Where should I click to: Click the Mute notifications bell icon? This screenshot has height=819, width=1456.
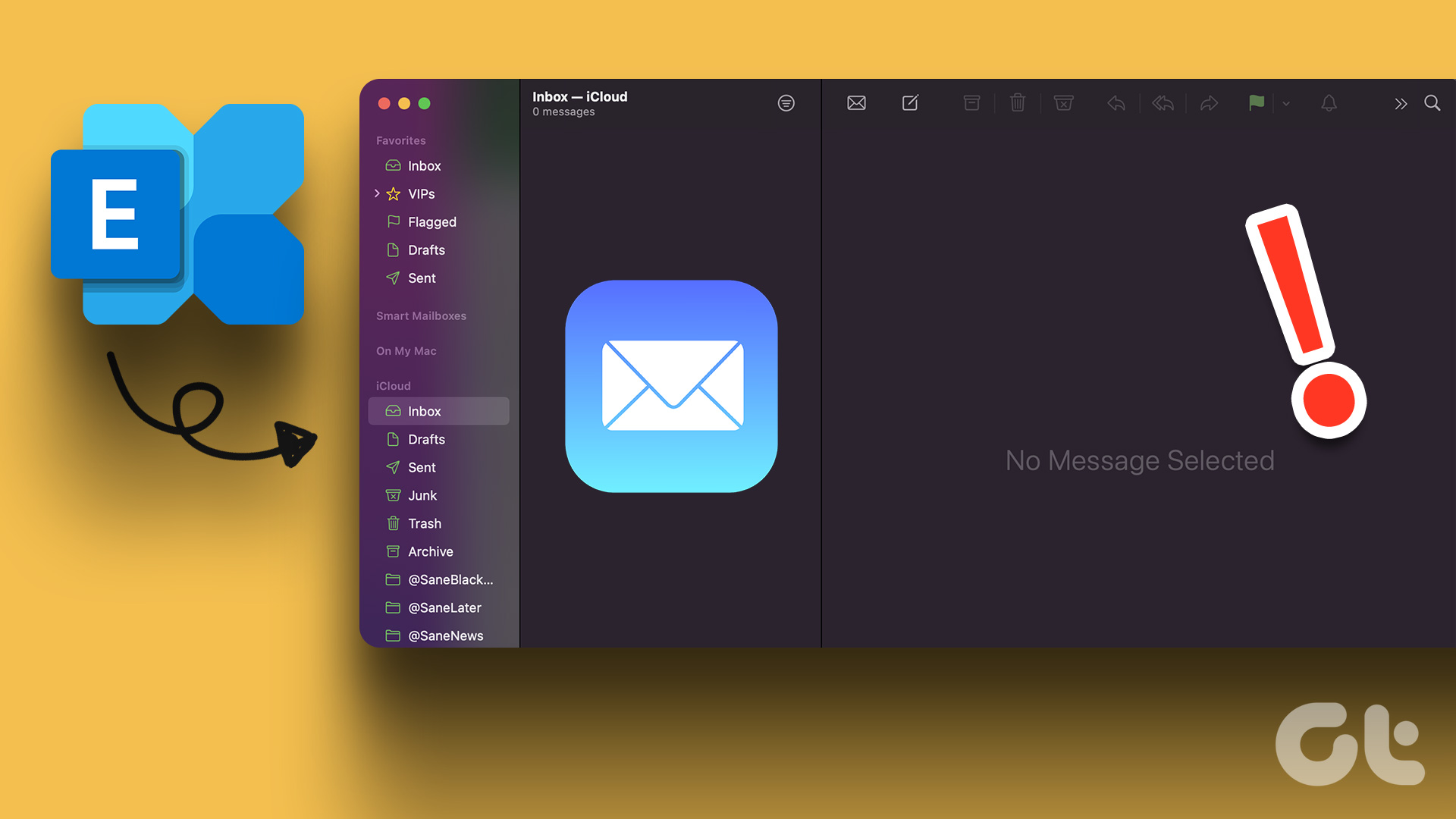pyautogui.click(x=1329, y=103)
